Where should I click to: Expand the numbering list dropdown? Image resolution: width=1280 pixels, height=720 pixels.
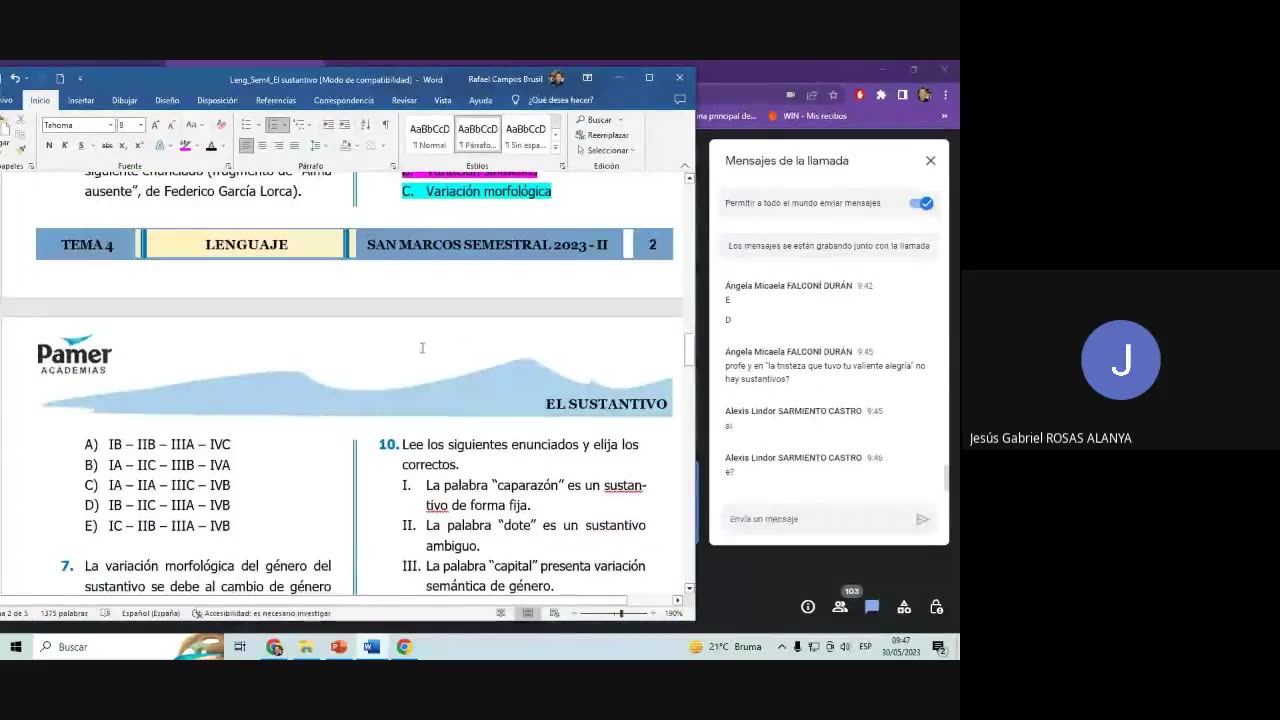click(x=284, y=125)
